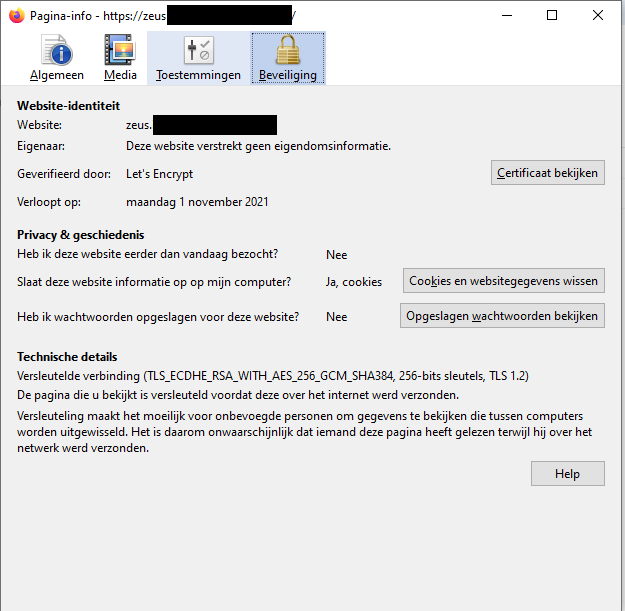Click the 'Versleuteling maakt het moeilijk' paragraph
625x611 pixels.
[x=305, y=432]
